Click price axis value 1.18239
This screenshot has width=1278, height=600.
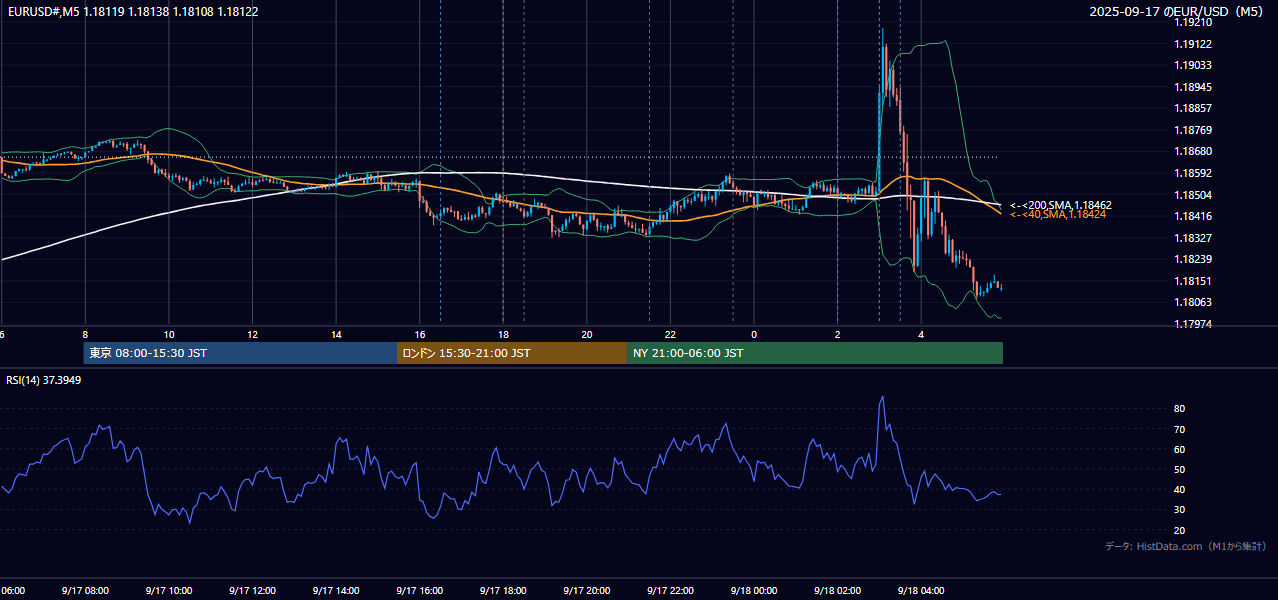coord(1194,259)
